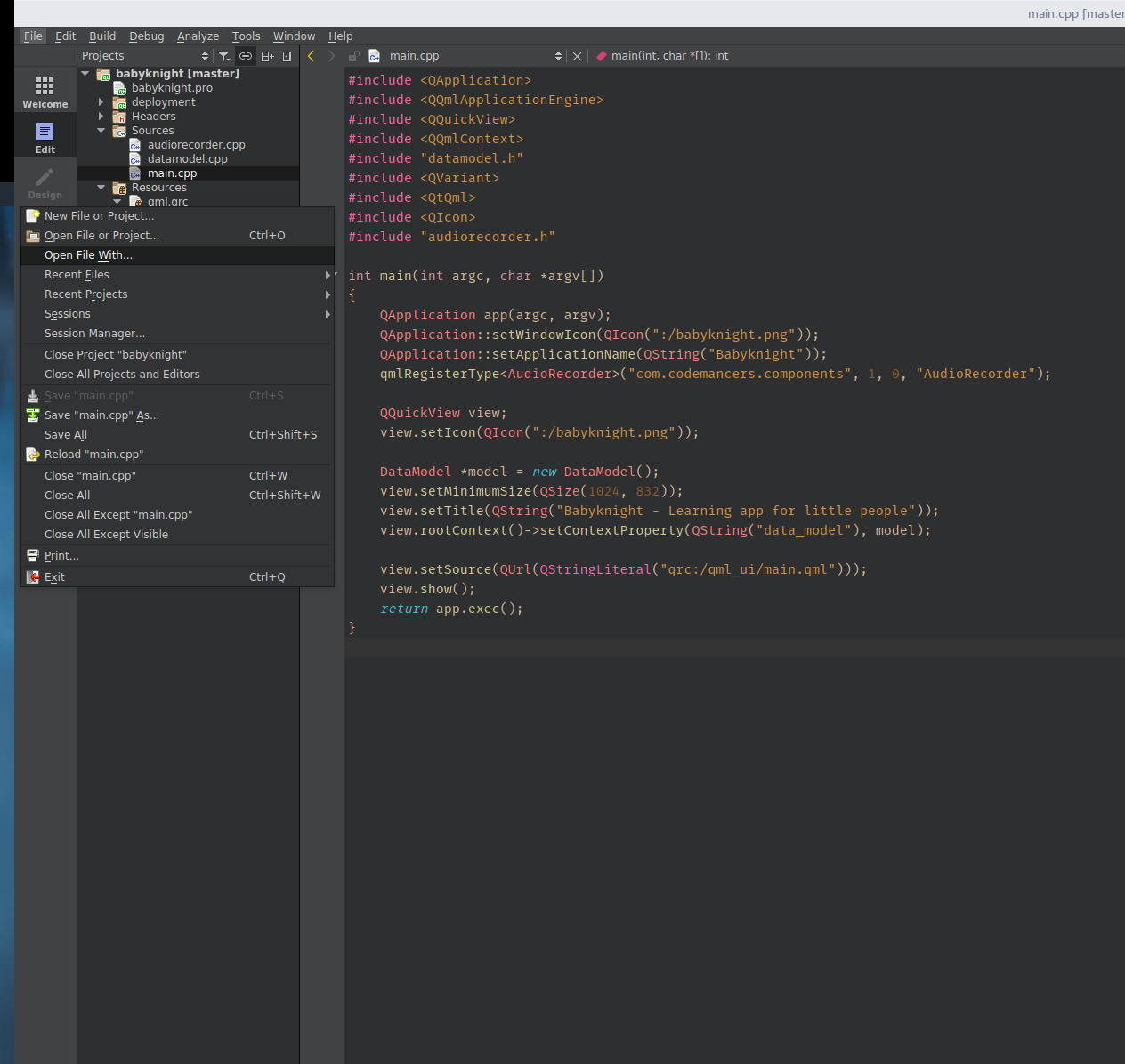Toggle synchronize with editor link icon
Viewport: 1125px width, 1064px height.
pyautogui.click(x=246, y=56)
